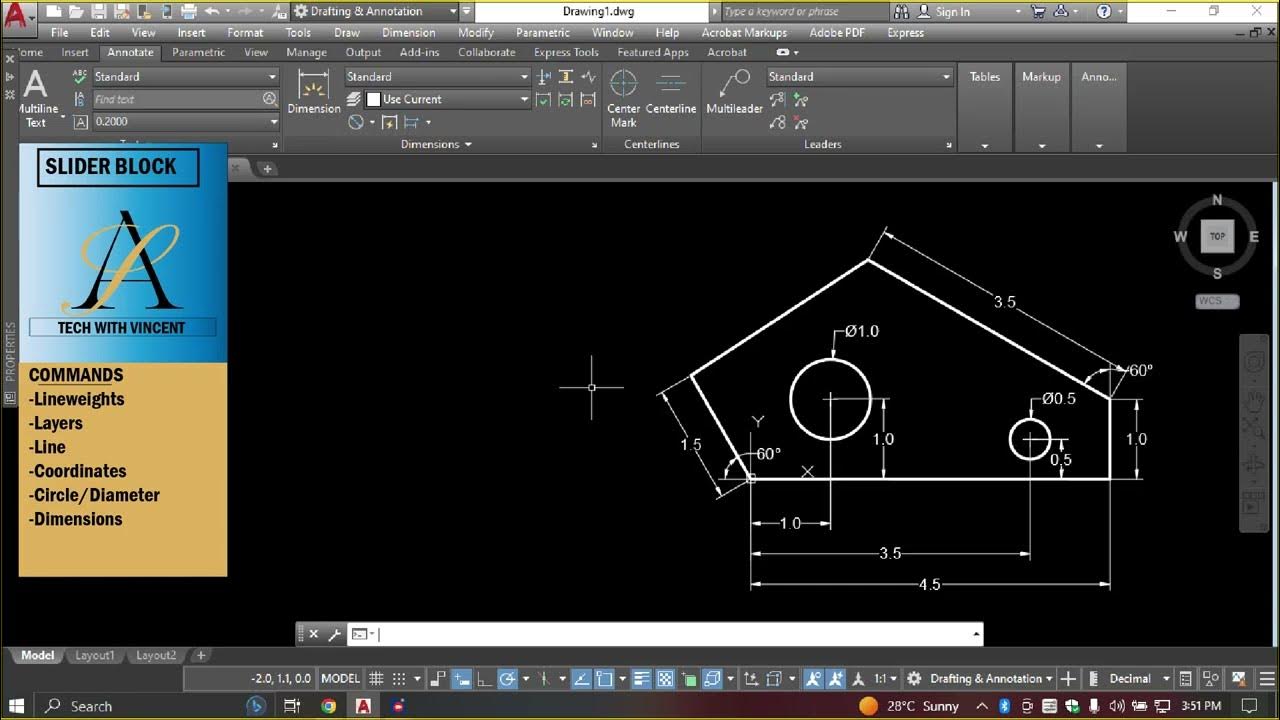The image size is (1280, 720).
Task: Open the dimension style Standard dropdown
Action: pyautogui.click(x=437, y=76)
